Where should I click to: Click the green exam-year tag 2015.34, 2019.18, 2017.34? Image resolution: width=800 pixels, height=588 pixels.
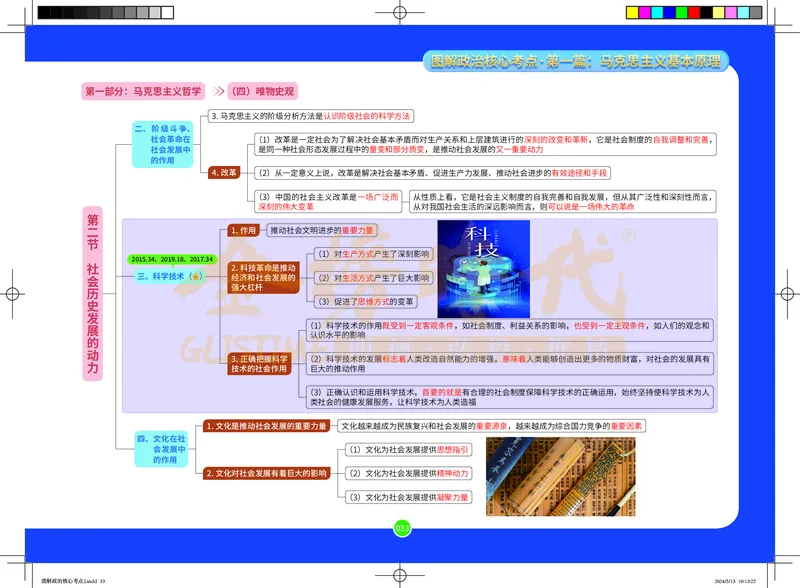(172, 260)
